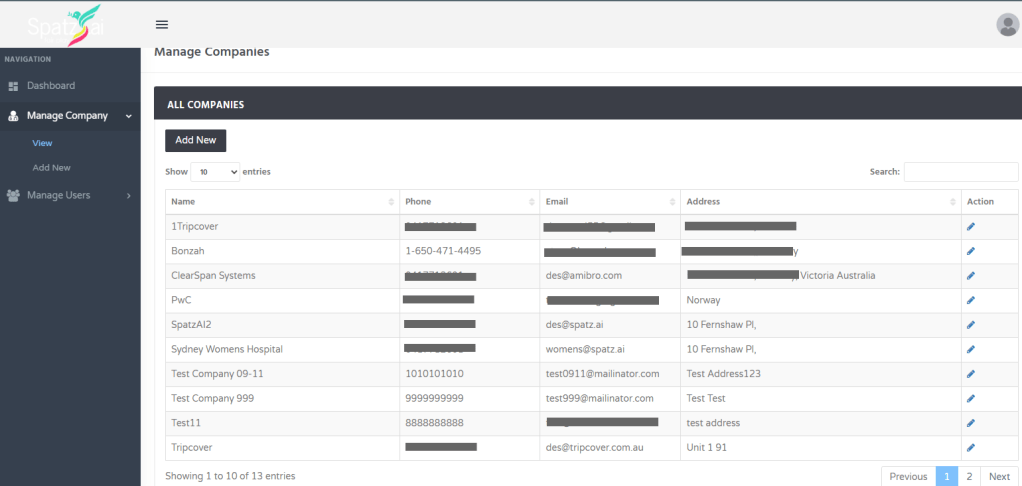This screenshot has height=486, width=1022.
Task: Click edit icon for Test11
Action: (971, 423)
